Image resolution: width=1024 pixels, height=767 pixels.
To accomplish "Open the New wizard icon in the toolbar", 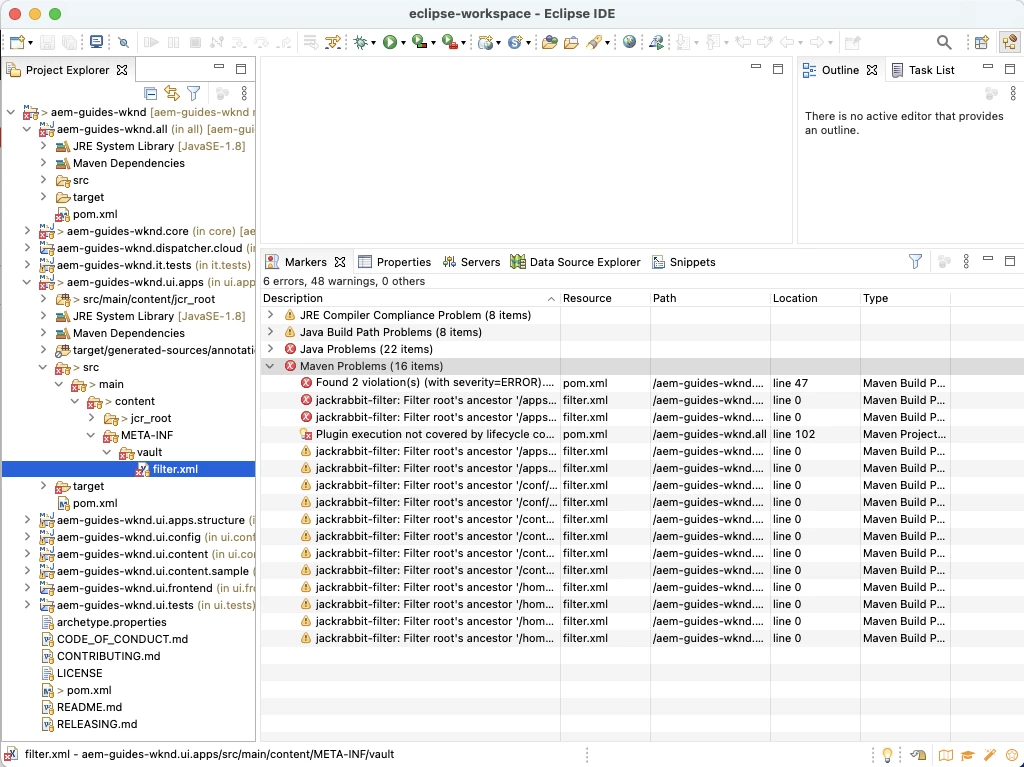I will 17,42.
